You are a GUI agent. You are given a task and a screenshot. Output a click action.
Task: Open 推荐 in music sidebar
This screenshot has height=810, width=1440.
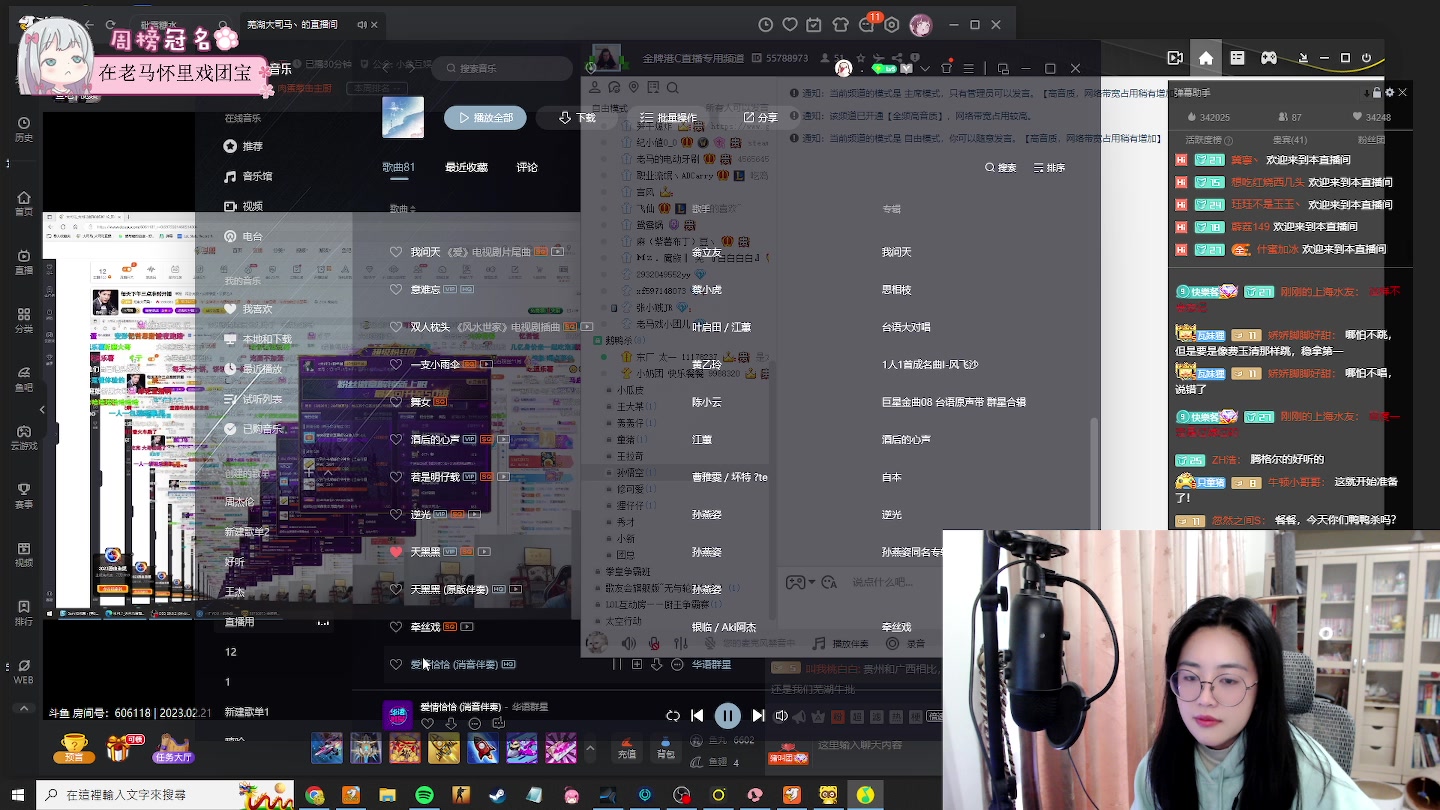[243, 146]
